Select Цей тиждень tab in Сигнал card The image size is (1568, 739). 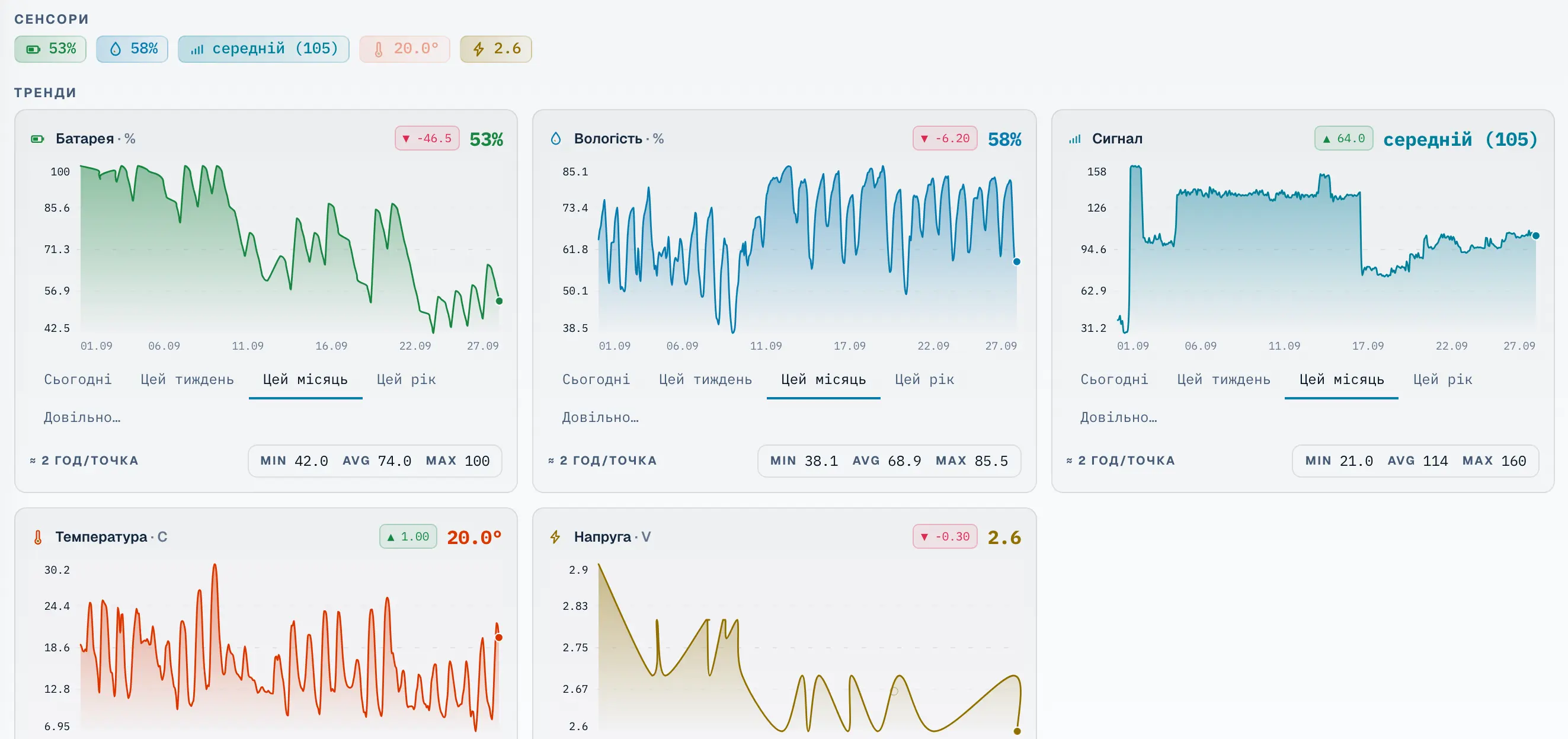[1224, 380]
